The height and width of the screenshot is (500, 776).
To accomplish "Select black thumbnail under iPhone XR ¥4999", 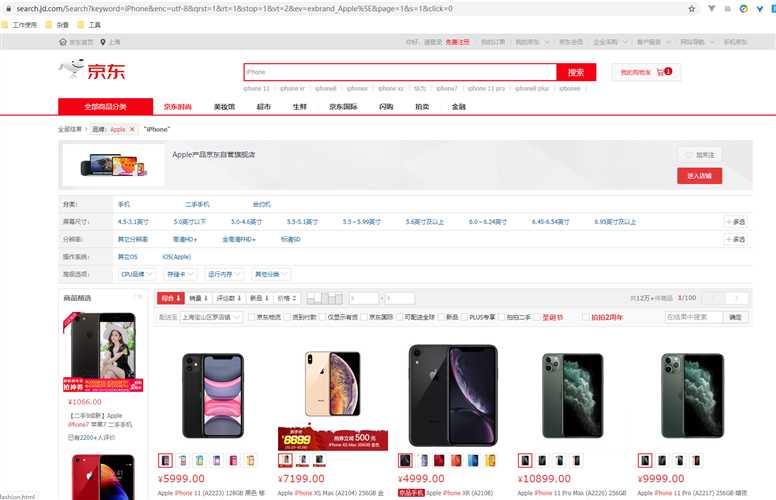I will (405, 460).
